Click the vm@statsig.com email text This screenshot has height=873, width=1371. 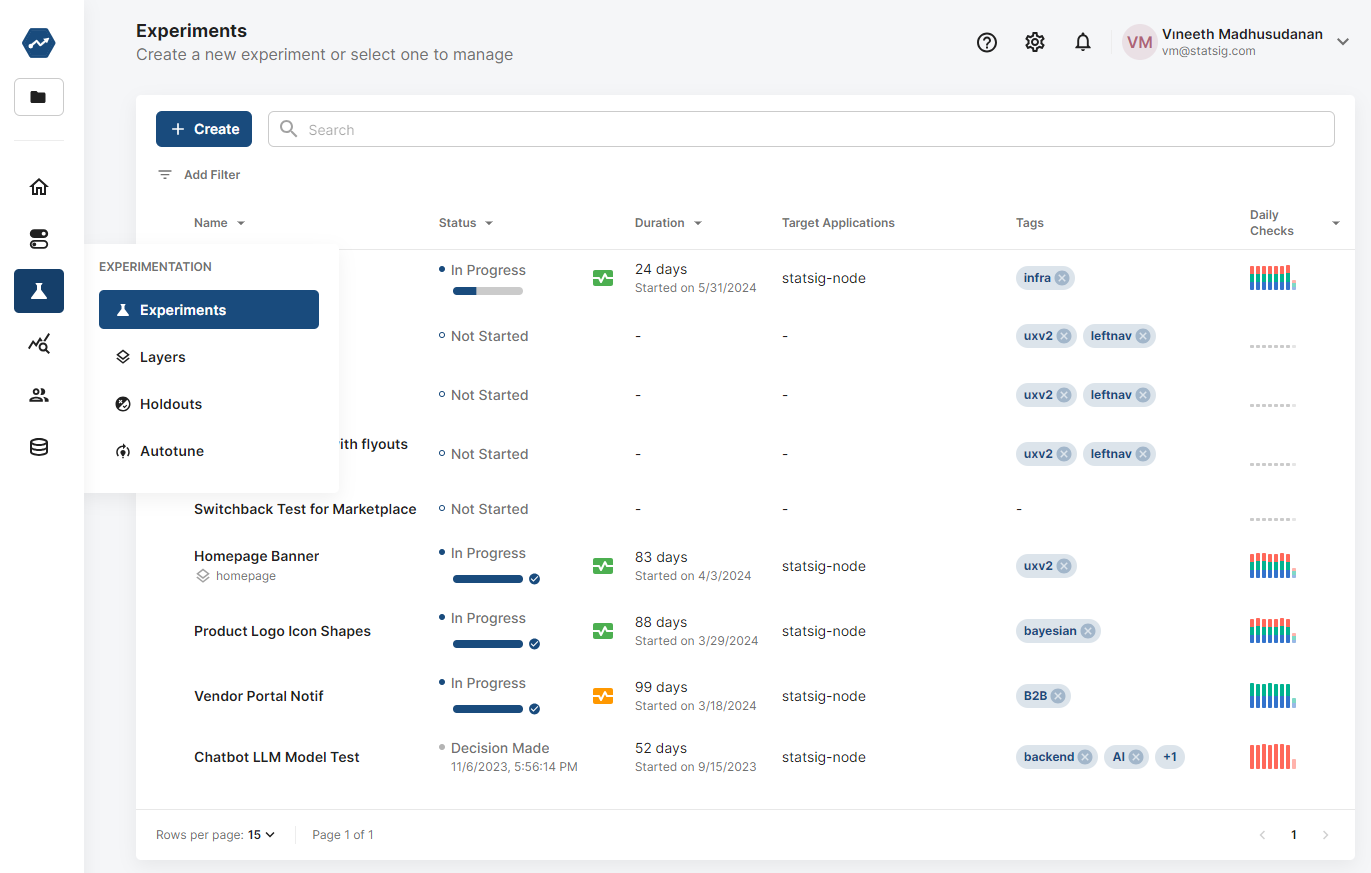coord(1209,51)
